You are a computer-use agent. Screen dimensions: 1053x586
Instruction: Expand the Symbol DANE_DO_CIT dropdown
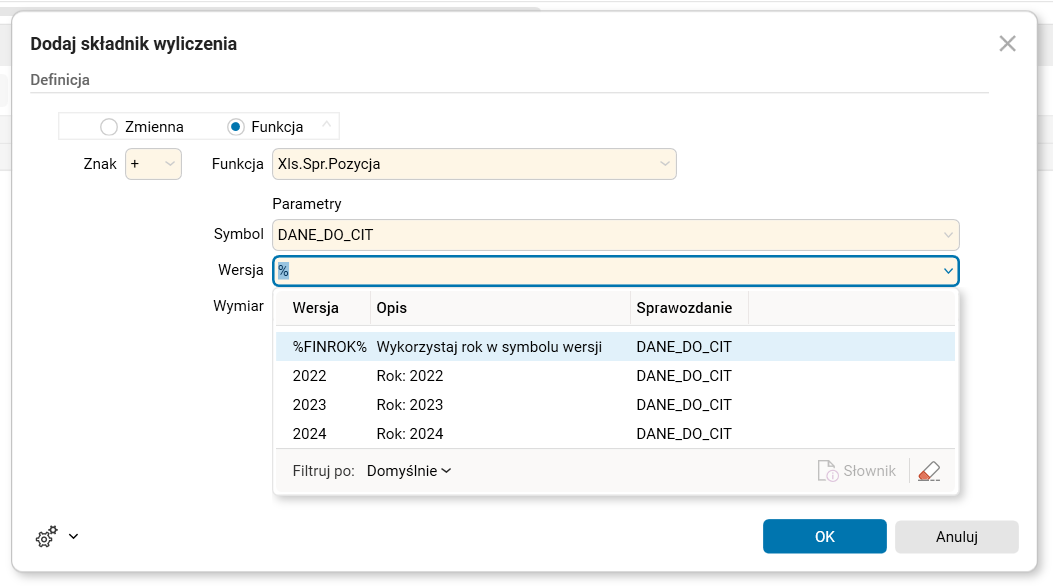click(x=947, y=235)
